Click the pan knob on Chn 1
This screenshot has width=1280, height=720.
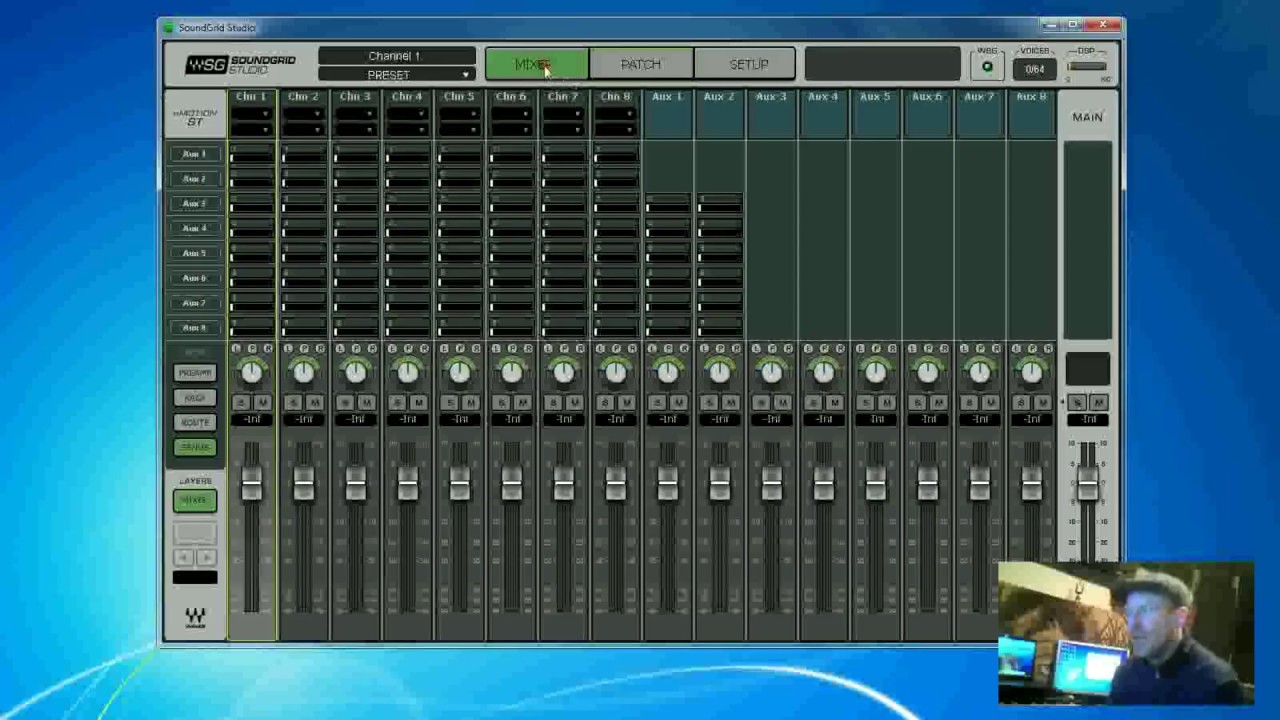click(251, 373)
